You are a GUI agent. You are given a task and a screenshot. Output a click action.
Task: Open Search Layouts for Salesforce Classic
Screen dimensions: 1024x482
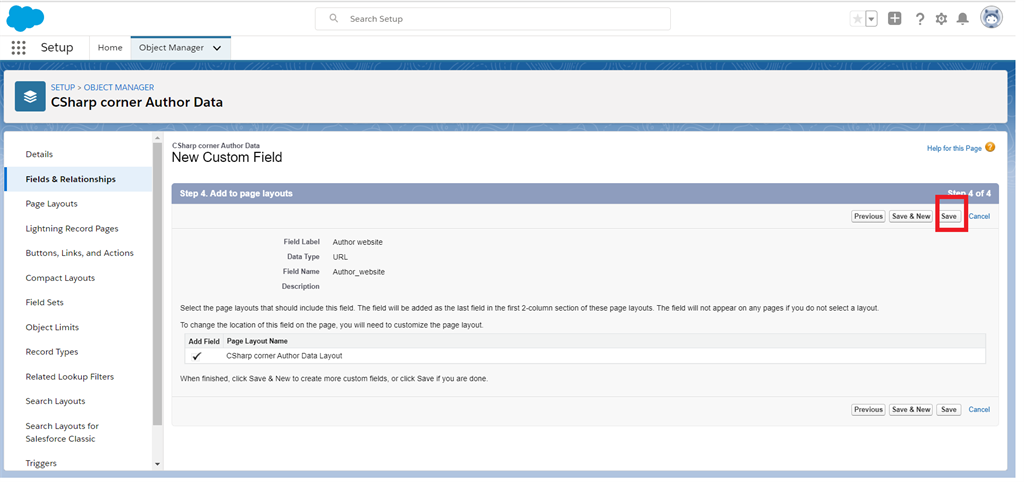62,432
